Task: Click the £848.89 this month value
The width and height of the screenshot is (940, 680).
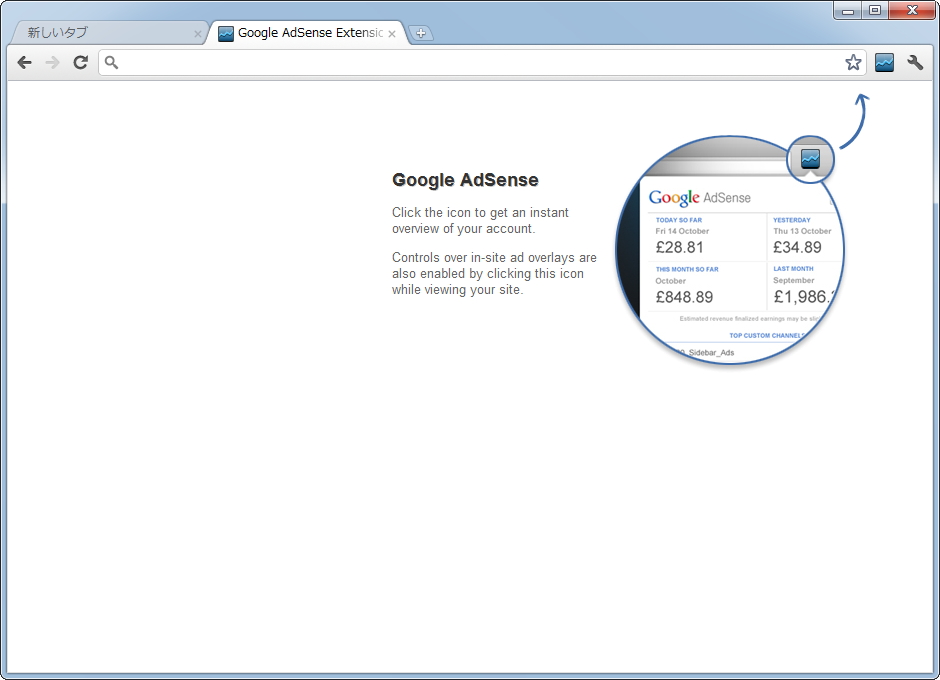Action: (x=684, y=297)
